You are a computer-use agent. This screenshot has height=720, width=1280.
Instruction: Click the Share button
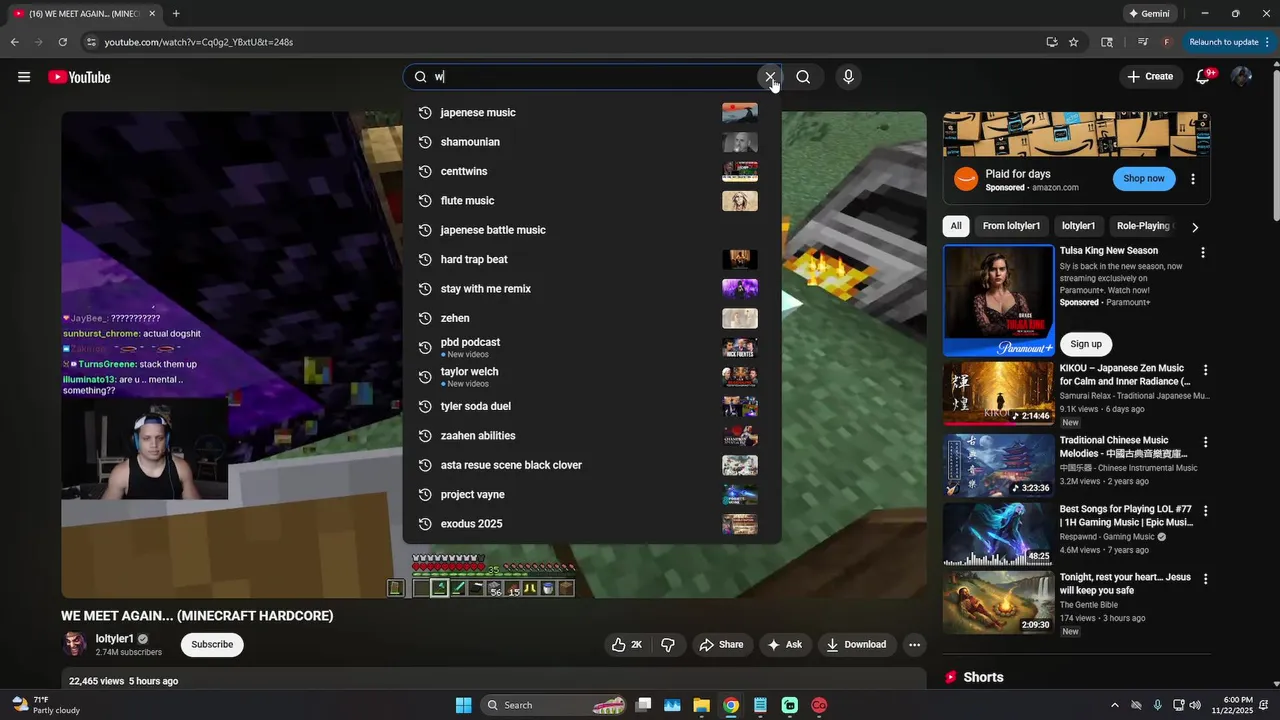721,645
